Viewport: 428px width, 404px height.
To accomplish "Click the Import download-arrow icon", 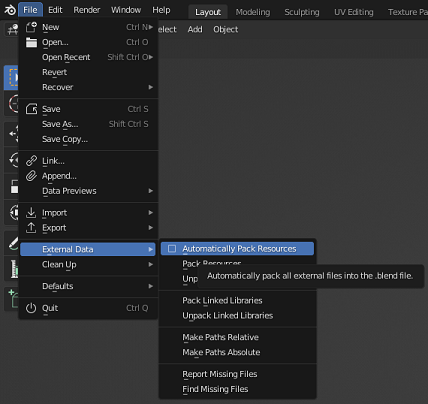I will [31, 212].
